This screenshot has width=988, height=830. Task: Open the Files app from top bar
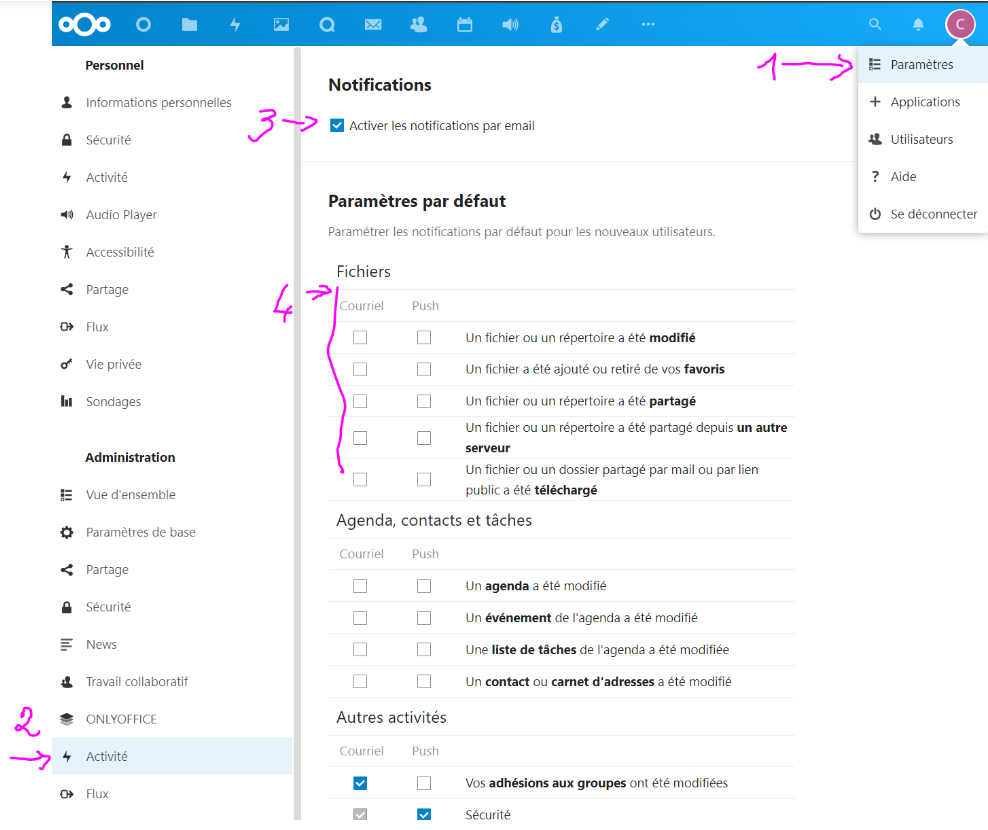coord(189,25)
